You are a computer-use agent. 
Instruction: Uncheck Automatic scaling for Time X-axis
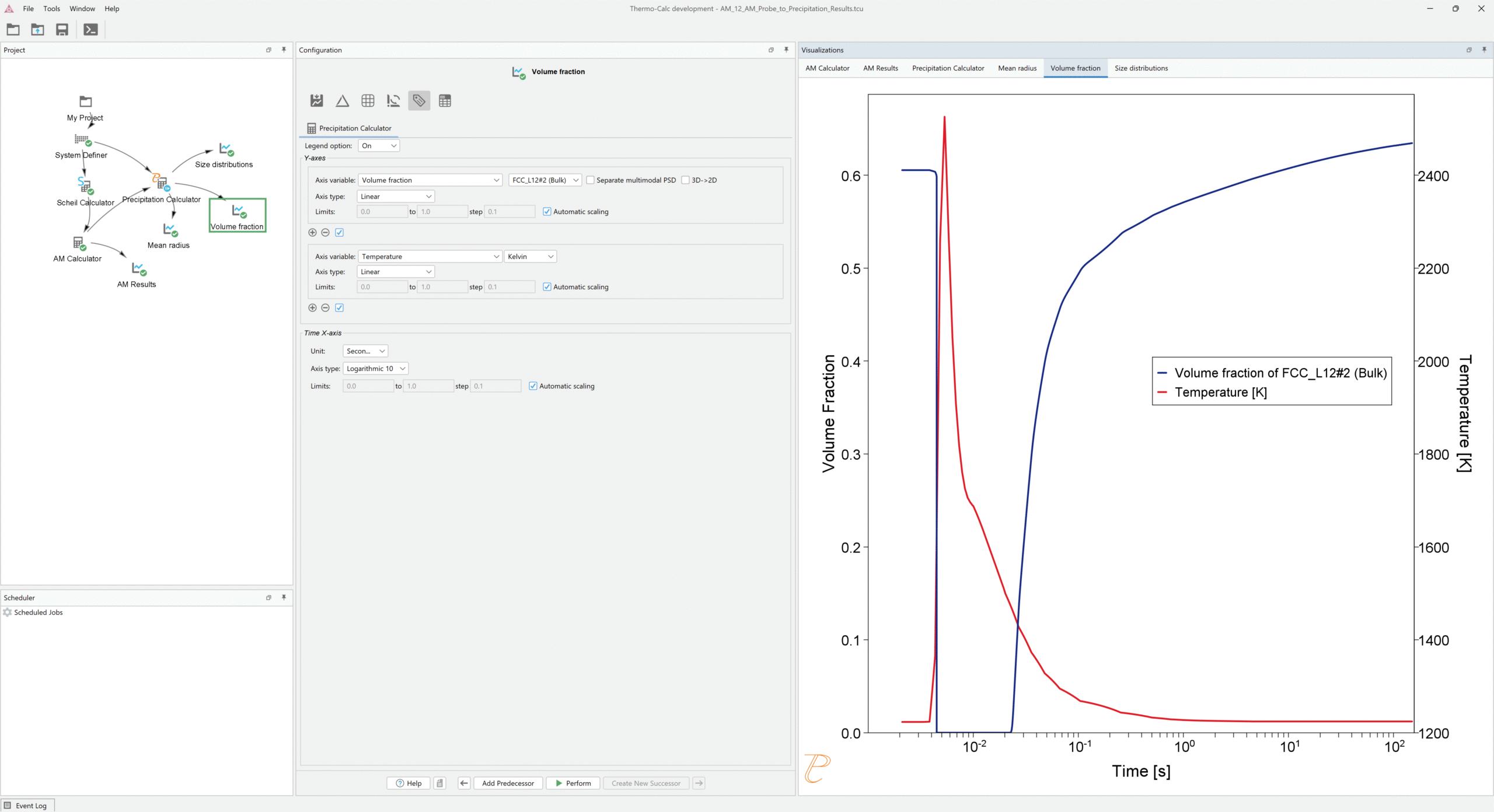click(x=533, y=386)
